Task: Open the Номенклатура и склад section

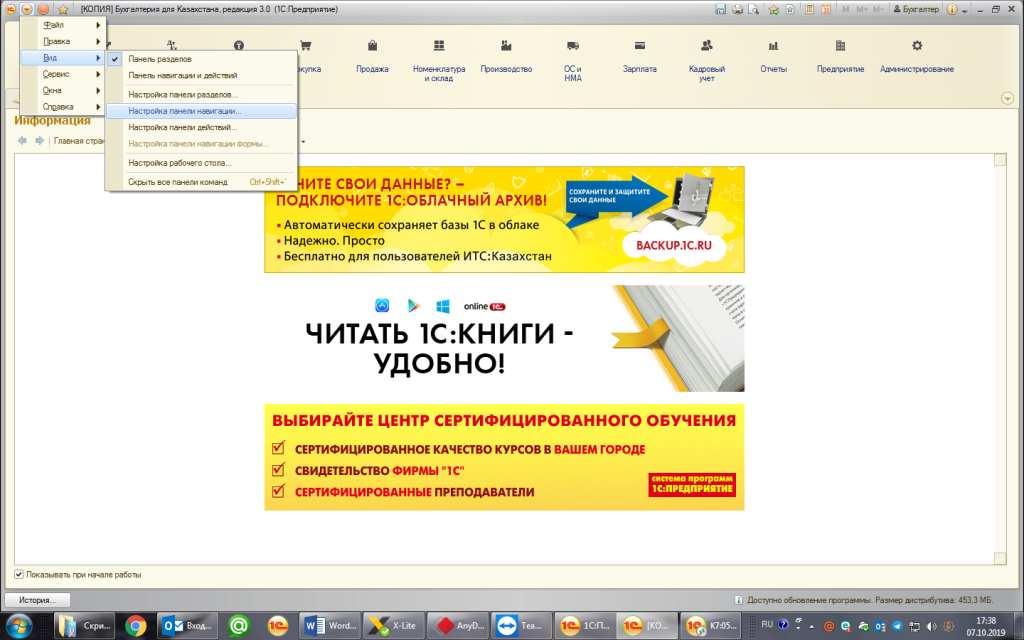Action: coord(439,60)
